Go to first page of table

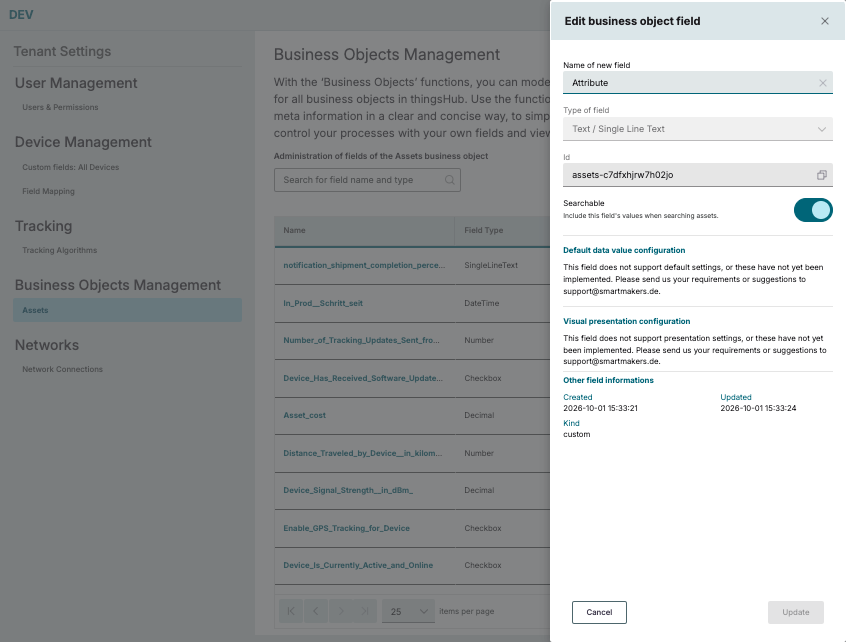(x=291, y=611)
